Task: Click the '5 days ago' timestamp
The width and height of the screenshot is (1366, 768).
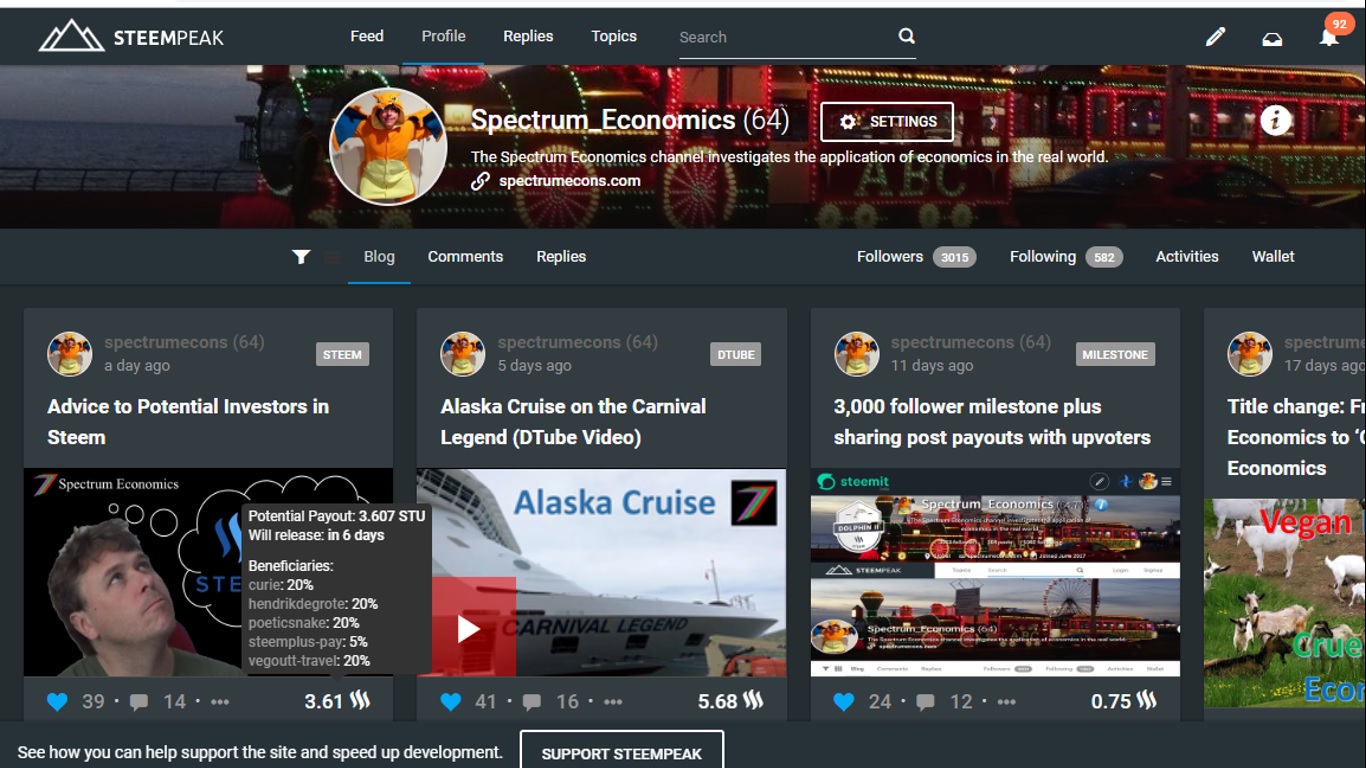Action: click(535, 366)
